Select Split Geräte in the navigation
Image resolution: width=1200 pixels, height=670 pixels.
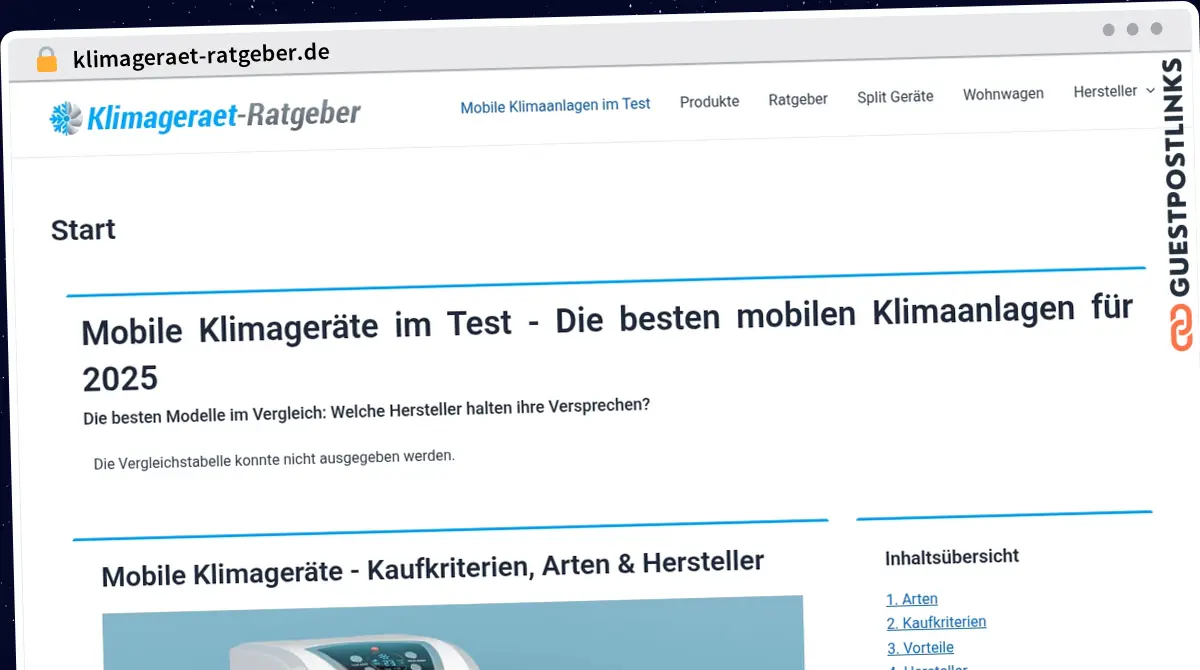[x=895, y=97]
